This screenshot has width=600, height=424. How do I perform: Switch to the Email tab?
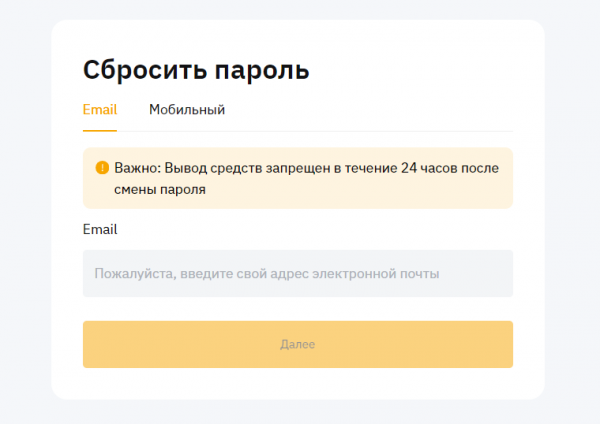[x=100, y=110]
